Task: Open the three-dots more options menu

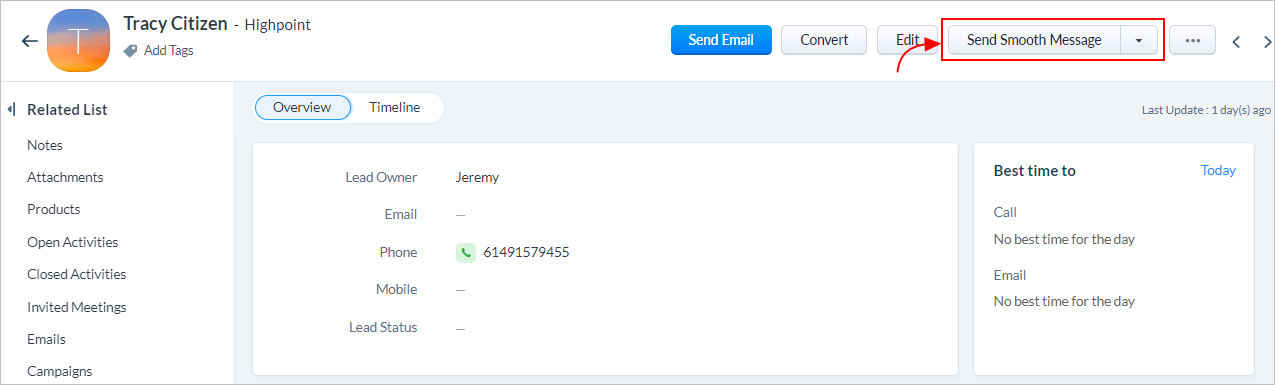Action: tap(1192, 40)
